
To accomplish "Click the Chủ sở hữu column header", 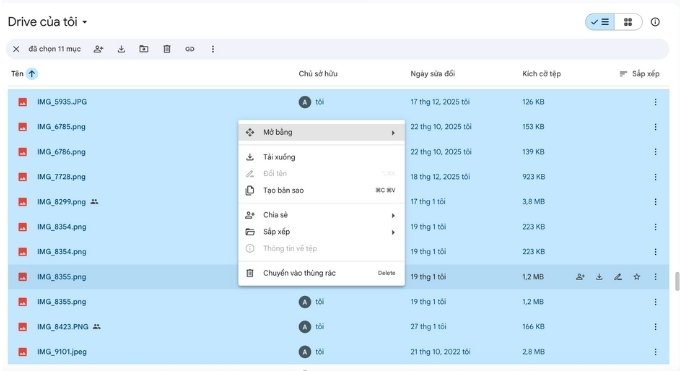I will (318, 74).
